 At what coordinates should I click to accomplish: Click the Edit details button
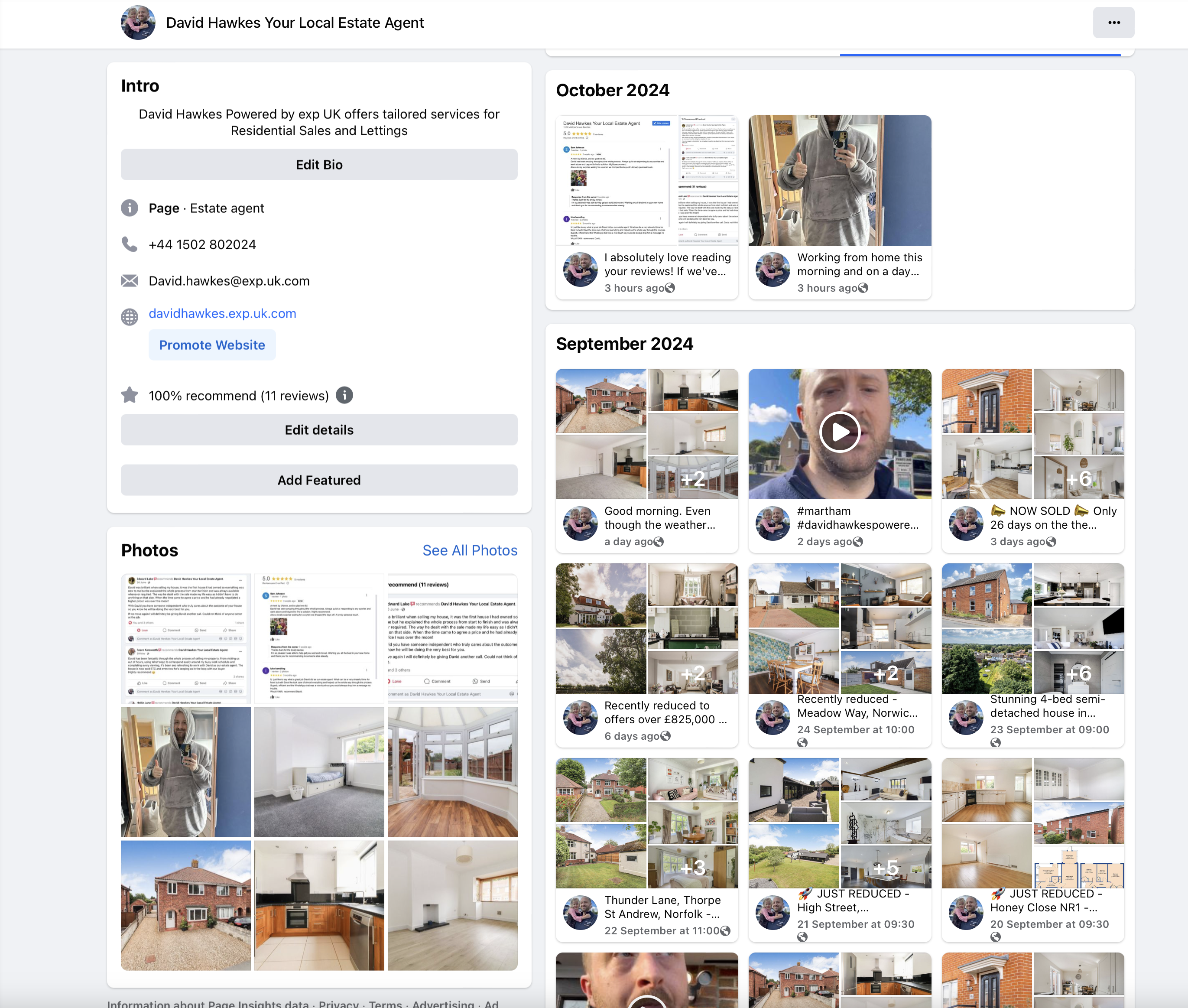pos(319,430)
